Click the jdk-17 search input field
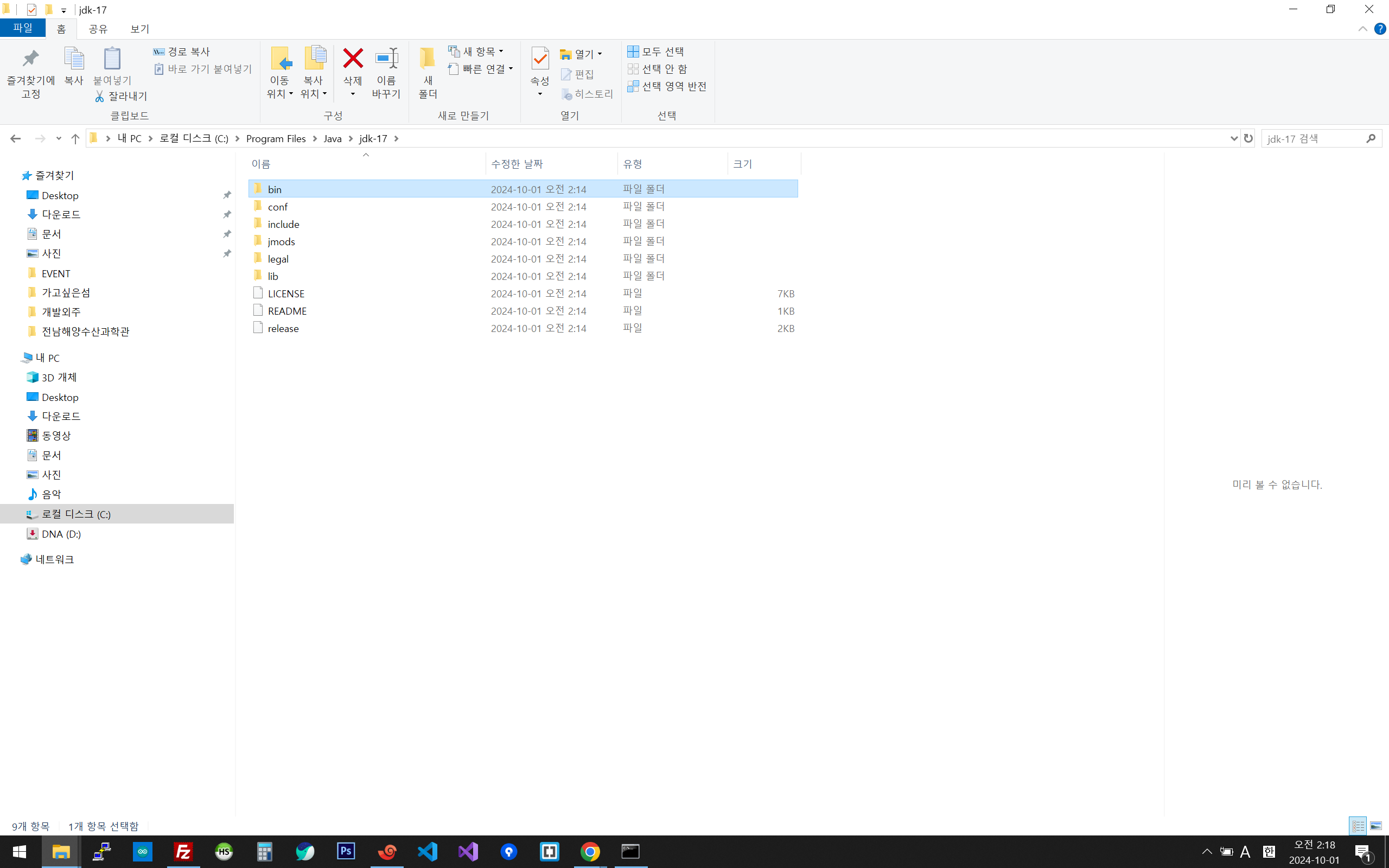Image resolution: width=1389 pixels, height=868 pixels. coord(1311,138)
